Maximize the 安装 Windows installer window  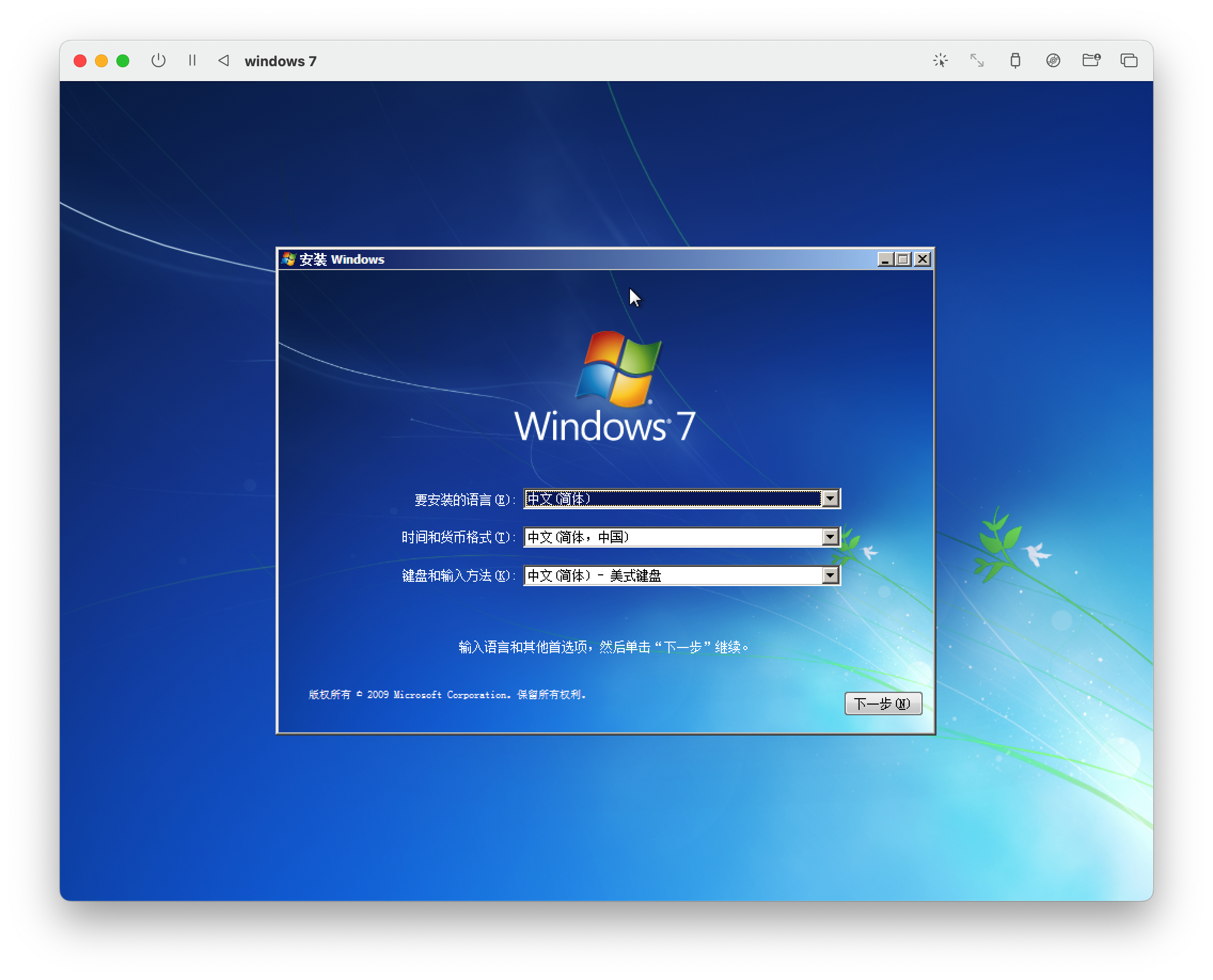(902, 259)
